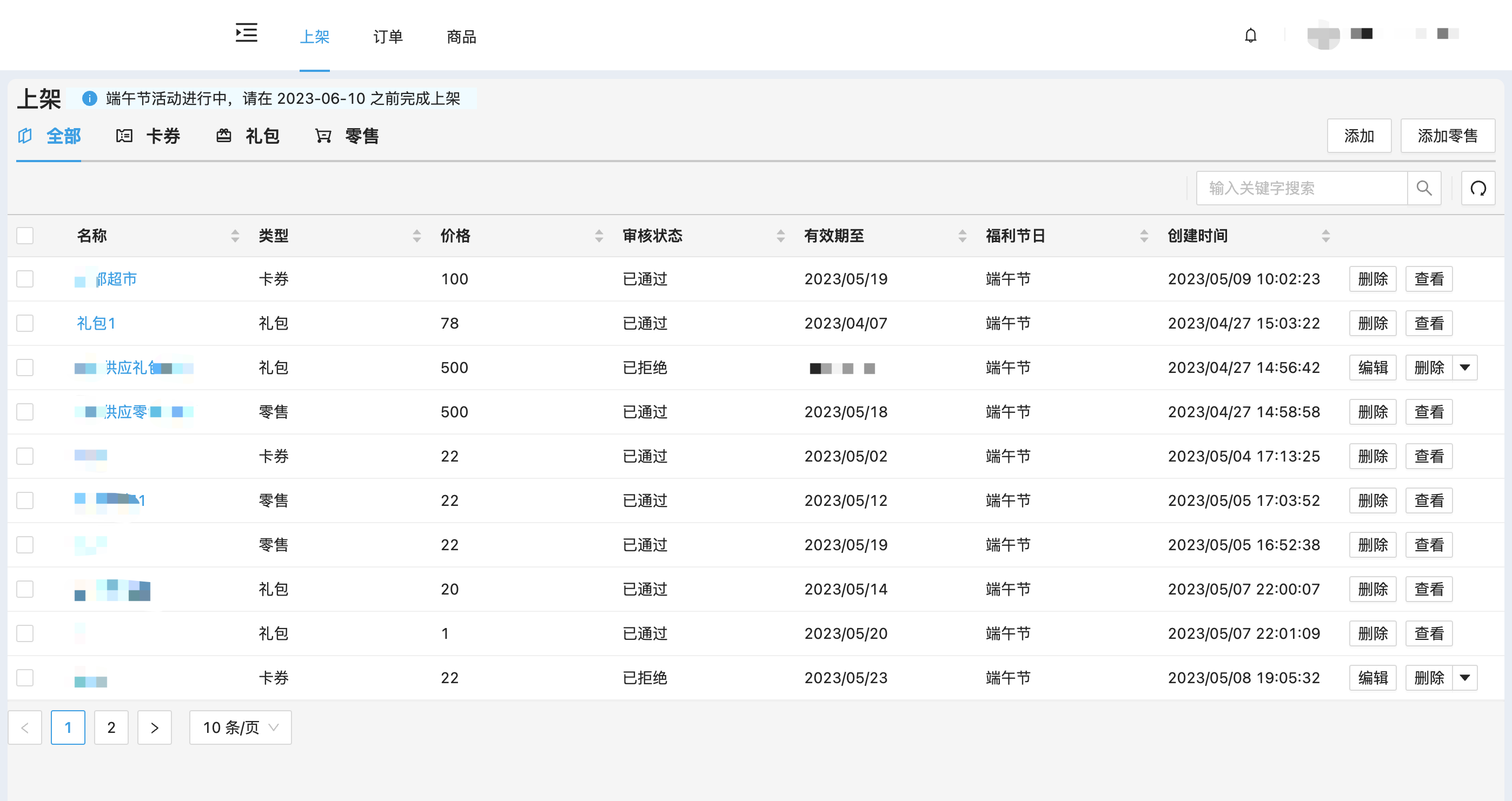Viewport: 1512px width, 801px height.
Task: Click the search magnifier icon
Action: (1424, 189)
